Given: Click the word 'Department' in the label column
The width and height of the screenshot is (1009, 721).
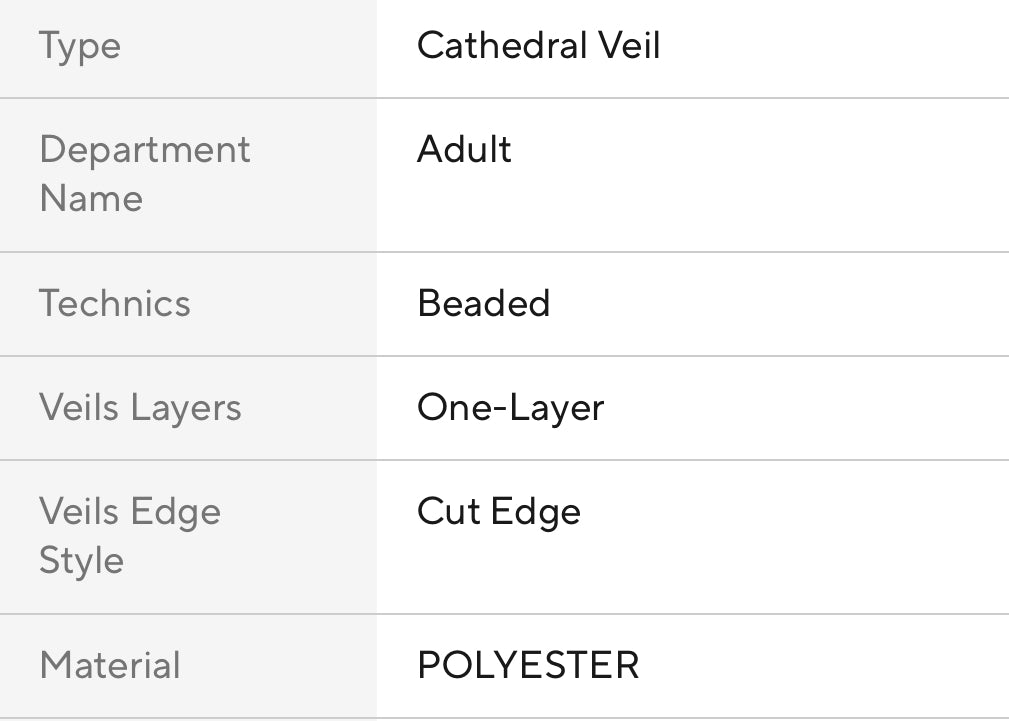Looking at the screenshot, I should [x=145, y=150].
